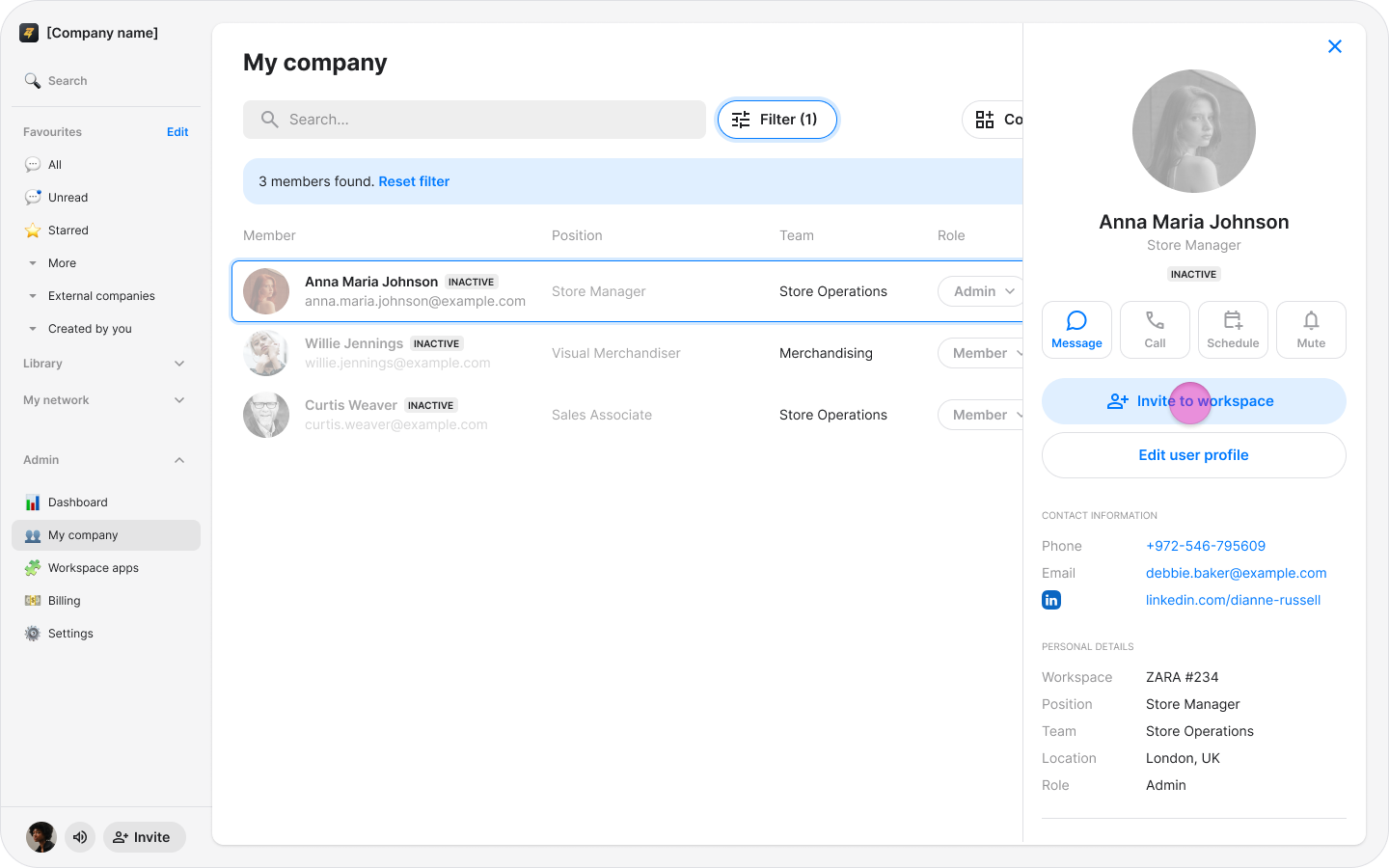Image resolution: width=1389 pixels, height=868 pixels.
Task: Collapse the Admin section
Action: pos(106,460)
